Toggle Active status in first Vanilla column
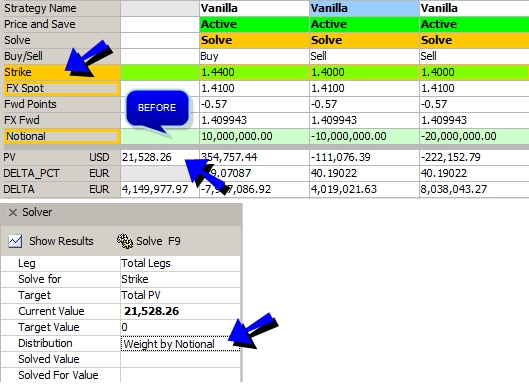Screen dimensions: 529x392 pyautogui.click(x=254, y=24)
